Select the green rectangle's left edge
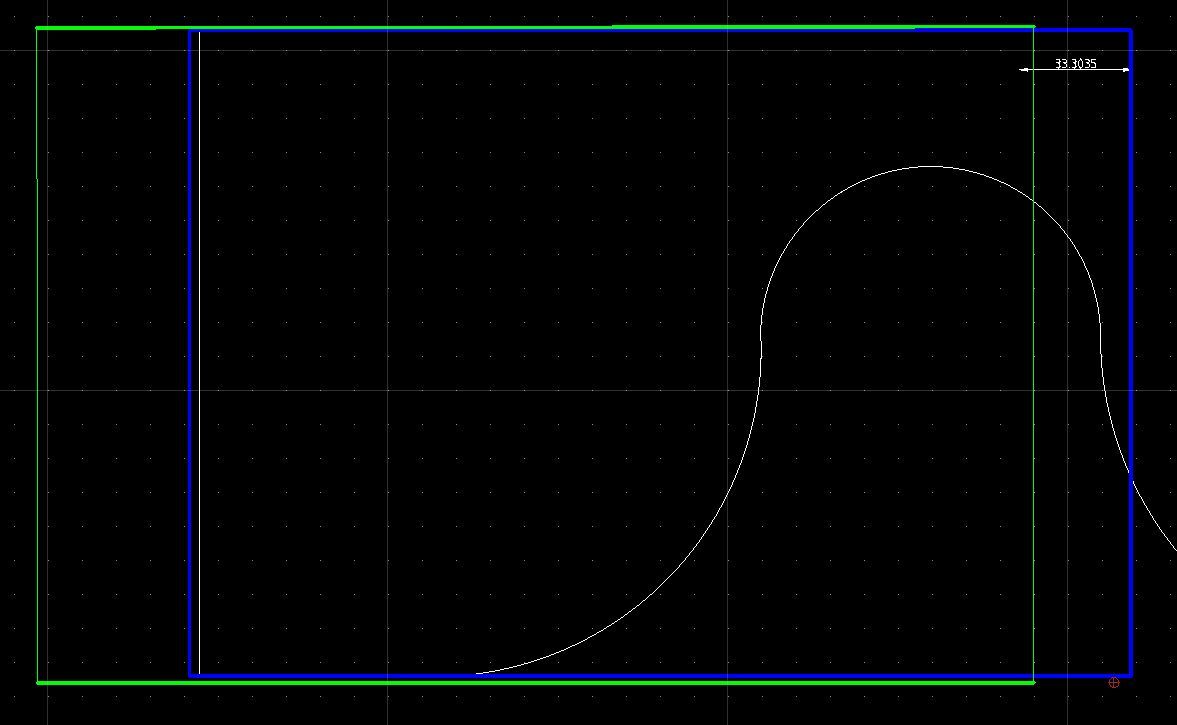1177x725 pixels. point(37,350)
